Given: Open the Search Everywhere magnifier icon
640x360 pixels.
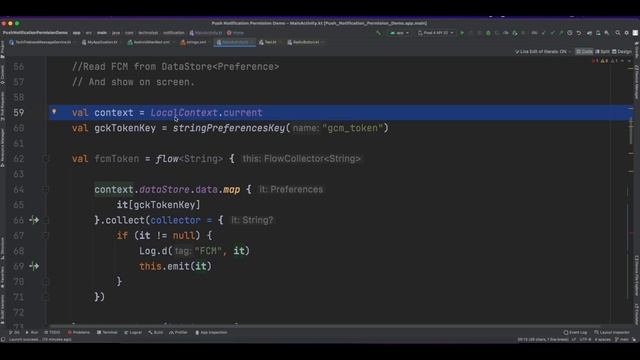Looking at the screenshot, I should click(x=618, y=33).
